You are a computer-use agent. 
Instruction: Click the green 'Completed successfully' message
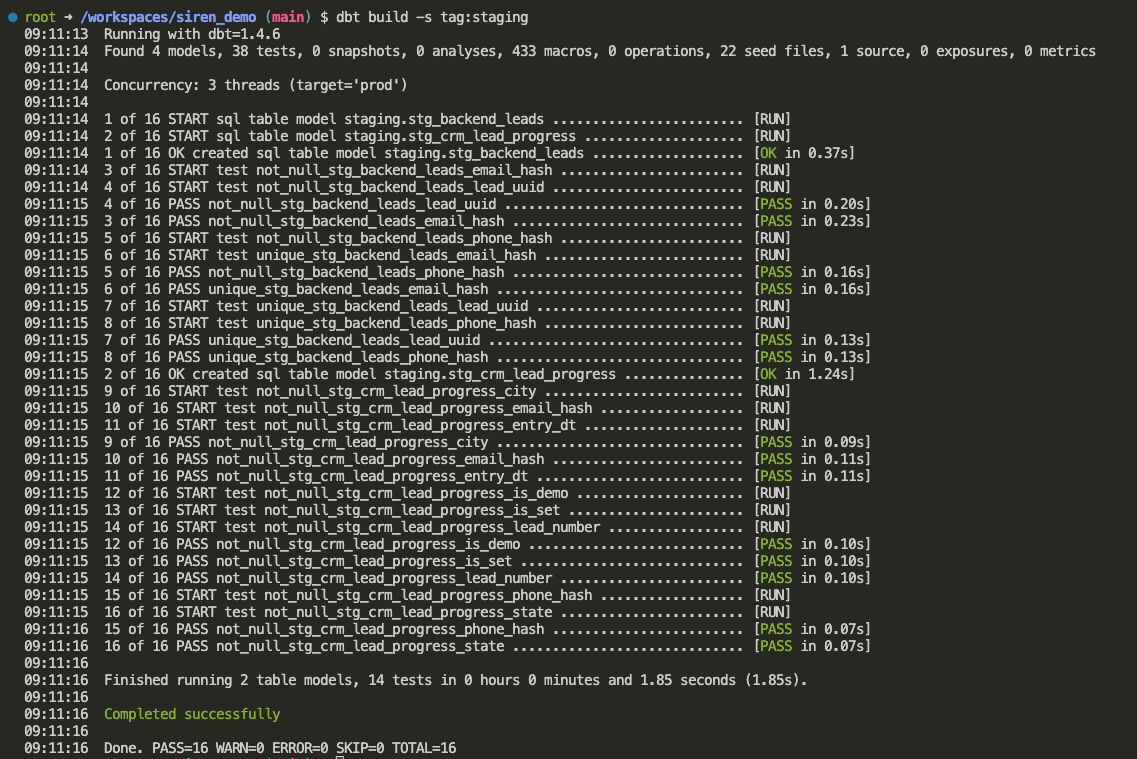pos(191,714)
